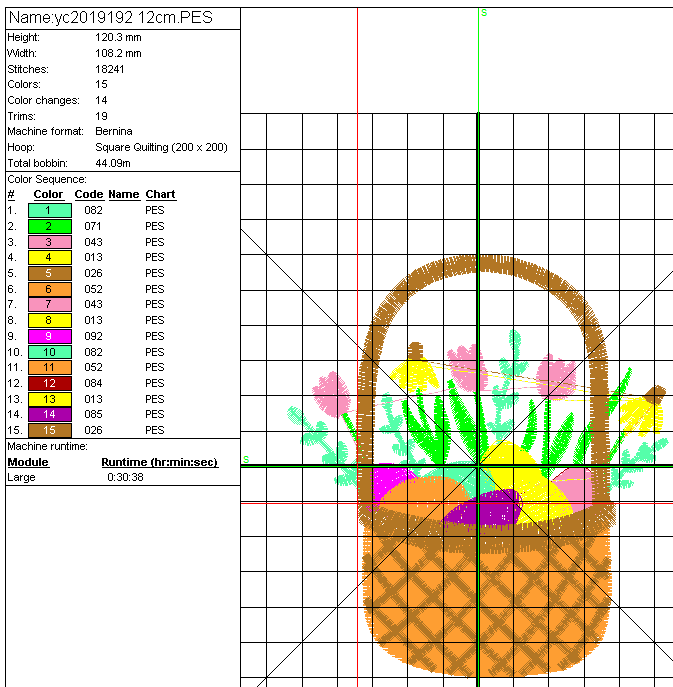The height and width of the screenshot is (687, 673).
Task: Click the Trims value 19
Action: pos(101,116)
